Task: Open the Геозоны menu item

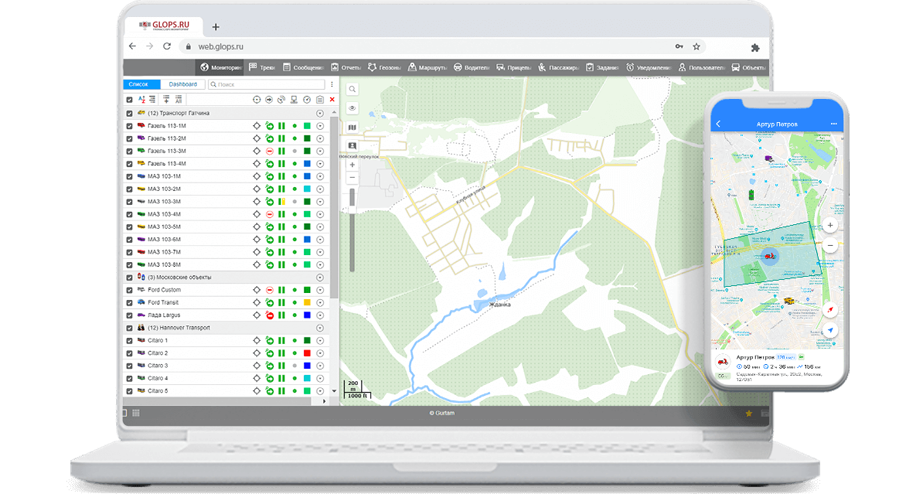Action: pyautogui.click(x=384, y=67)
